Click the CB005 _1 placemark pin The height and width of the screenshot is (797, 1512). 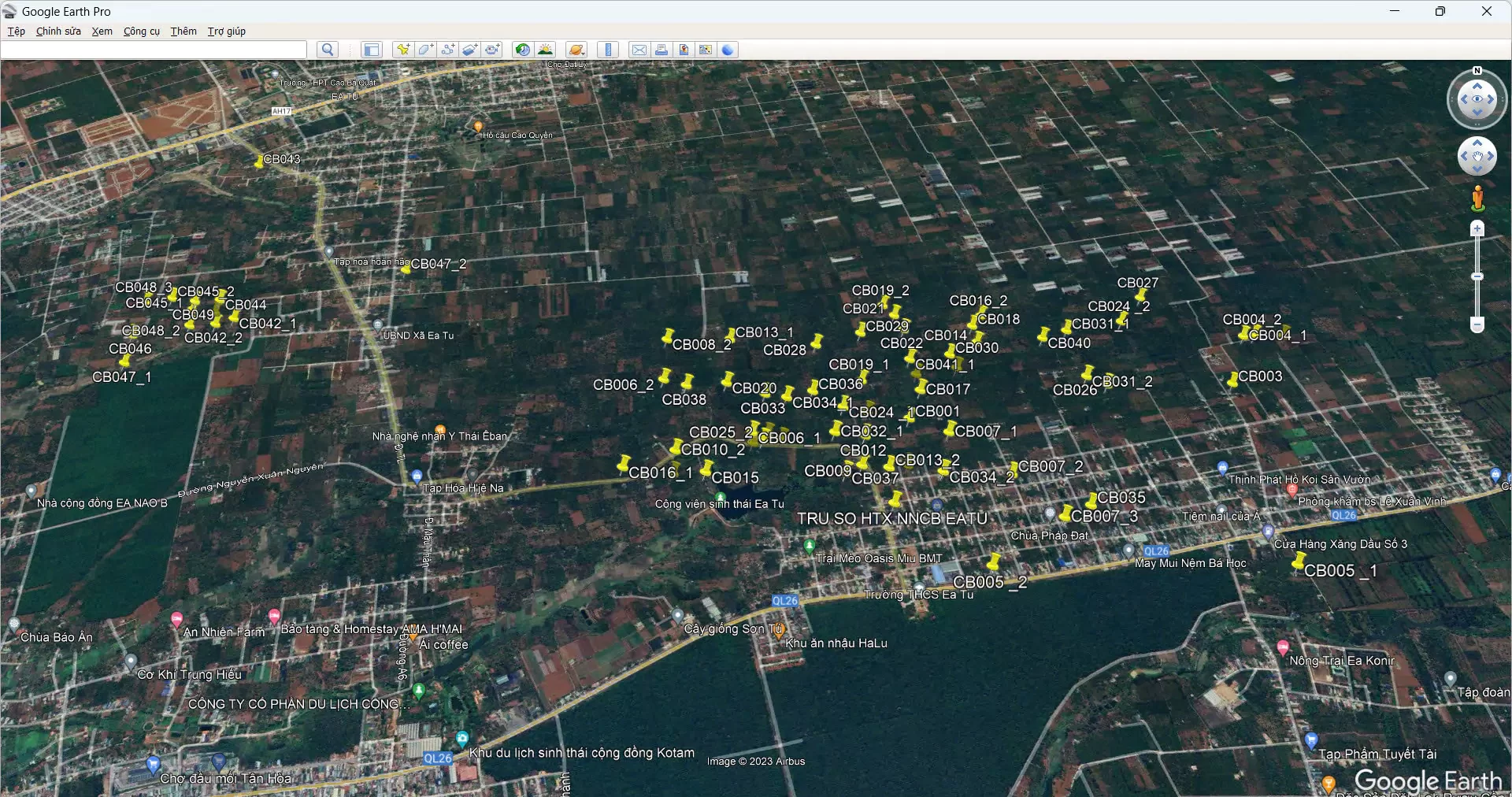point(1298,562)
